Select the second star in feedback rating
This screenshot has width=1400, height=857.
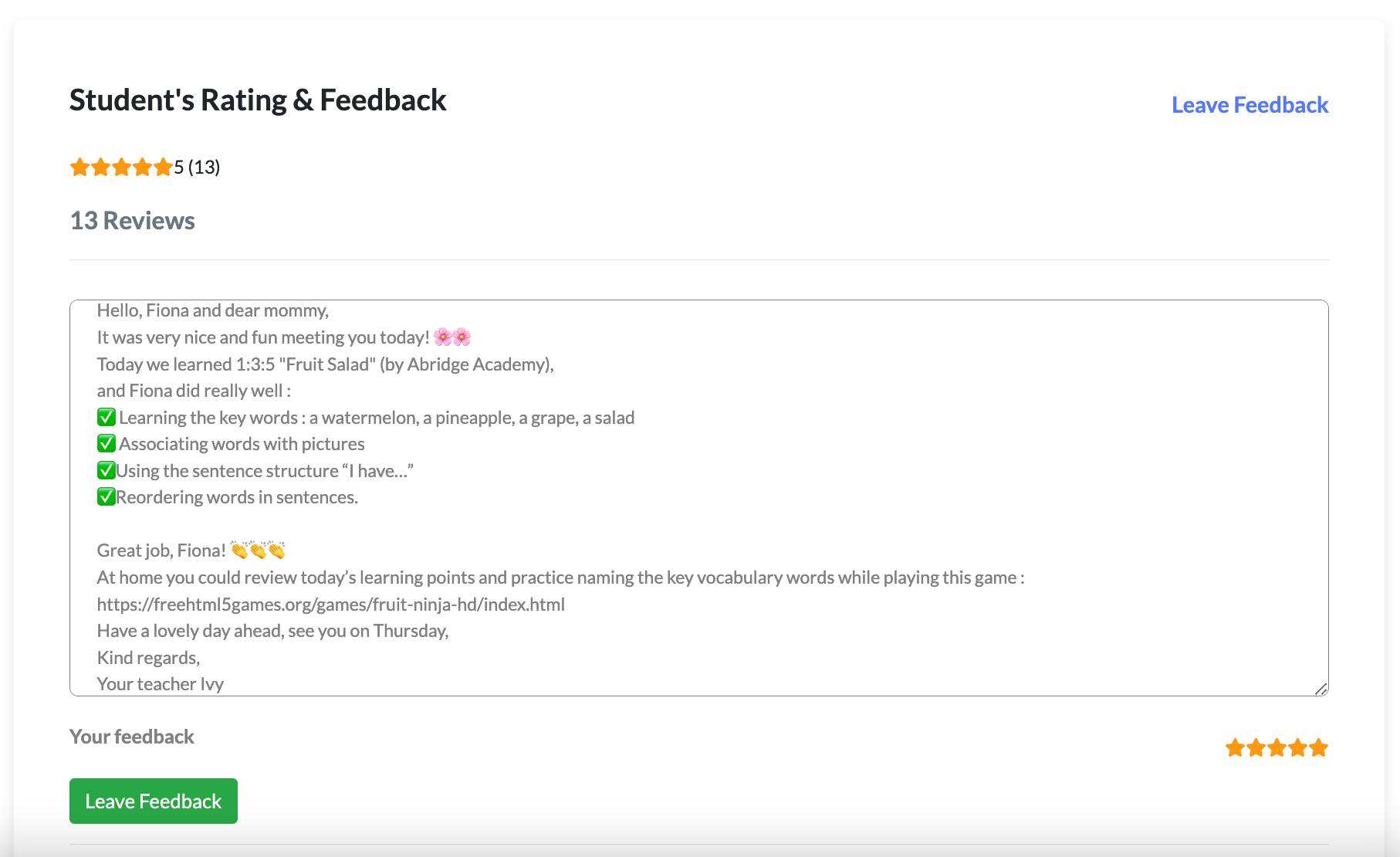point(1255,747)
